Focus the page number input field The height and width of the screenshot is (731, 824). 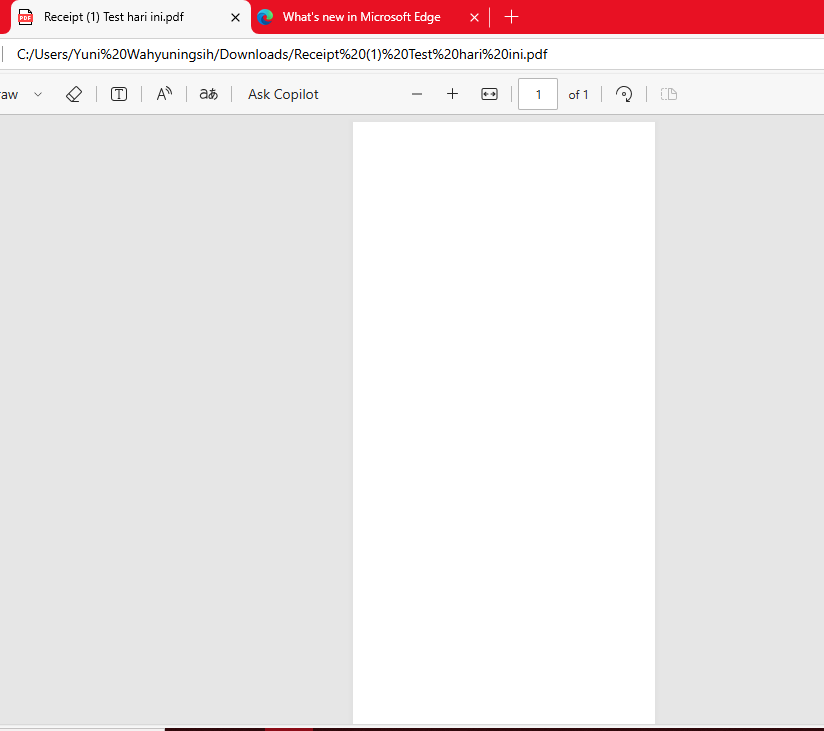click(538, 95)
